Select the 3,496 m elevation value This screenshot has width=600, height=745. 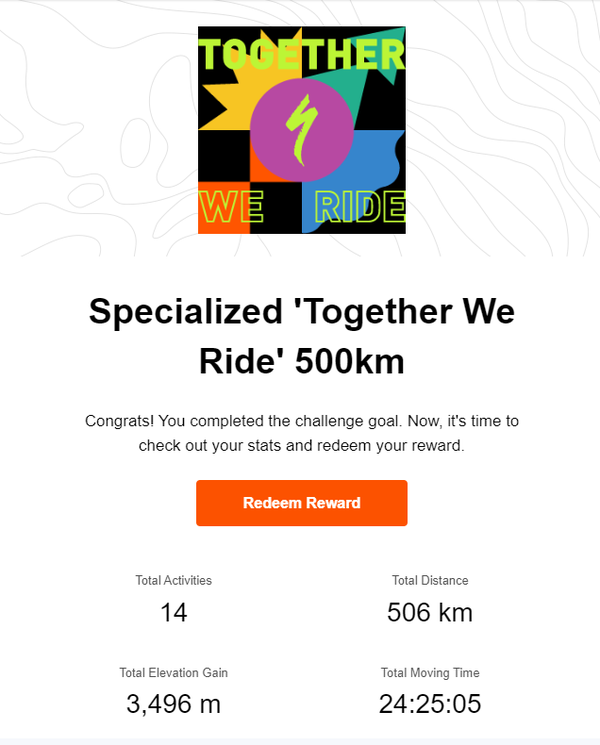click(174, 704)
